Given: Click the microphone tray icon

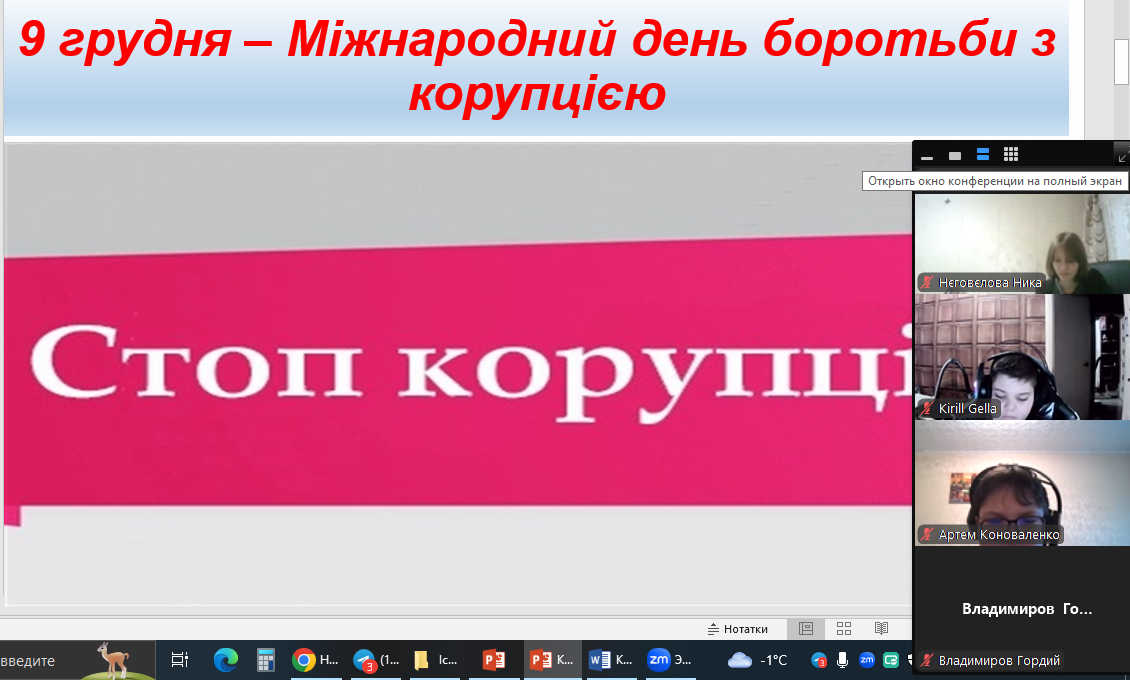Looking at the screenshot, I should point(842,660).
